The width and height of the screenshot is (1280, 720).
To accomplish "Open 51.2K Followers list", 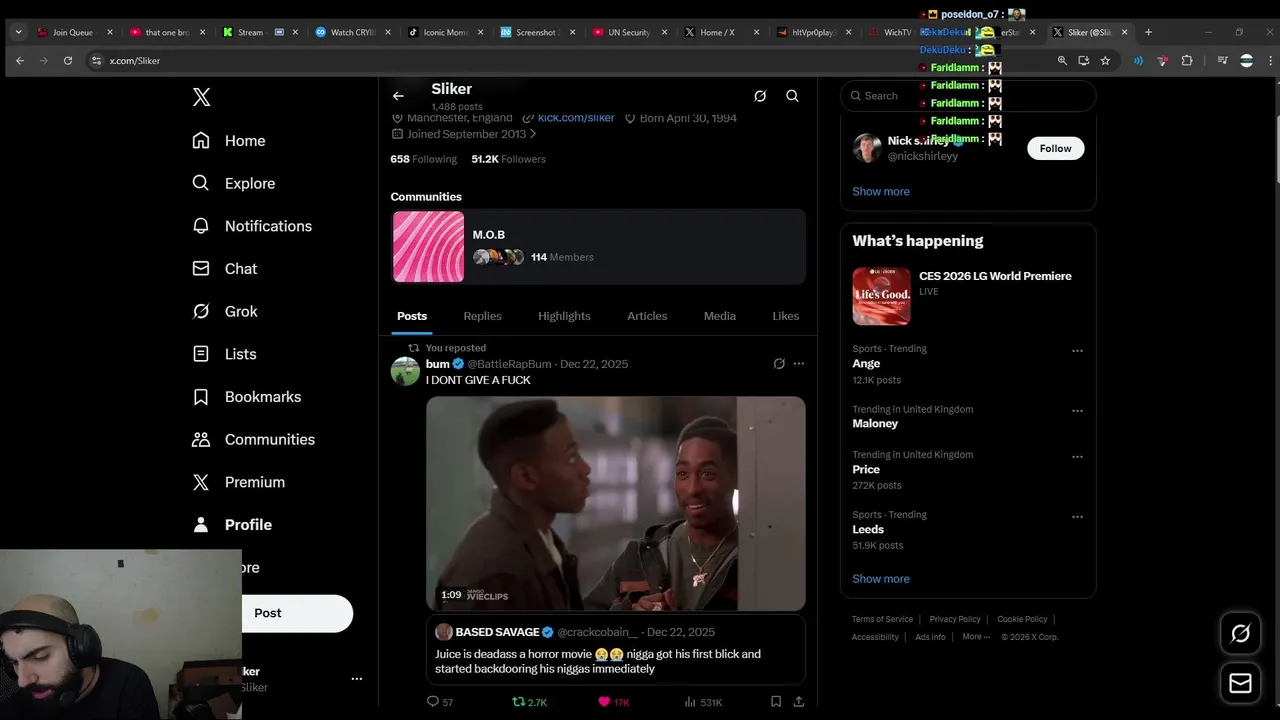I will tap(508, 159).
